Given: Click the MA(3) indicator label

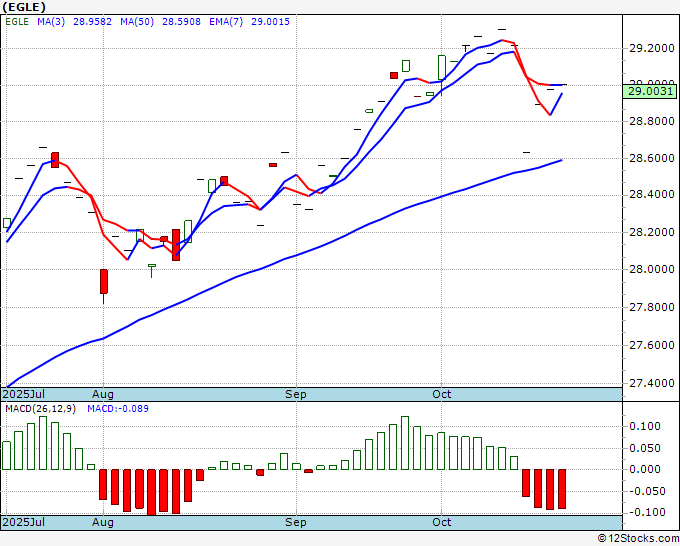Looking at the screenshot, I should click(51, 22).
